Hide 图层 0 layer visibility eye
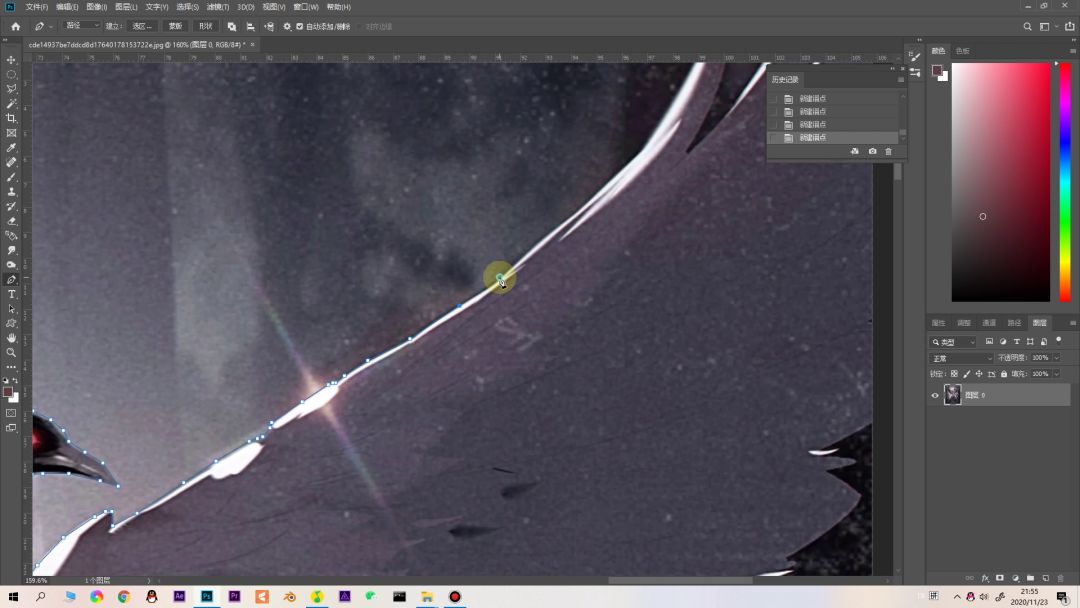Image resolution: width=1080 pixels, height=608 pixels. point(935,395)
